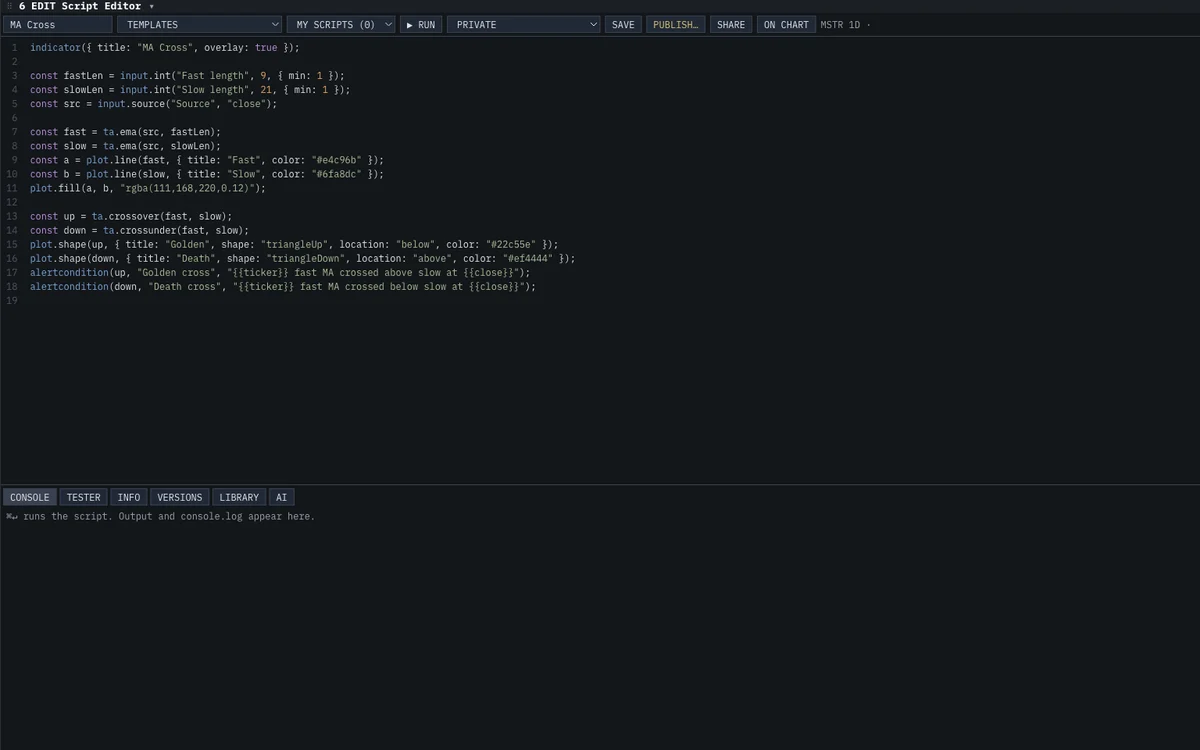This screenshot has height=750, width=1200.
Task: Click the plot.shape "Death" code line
Action: (x=303, y=257)
